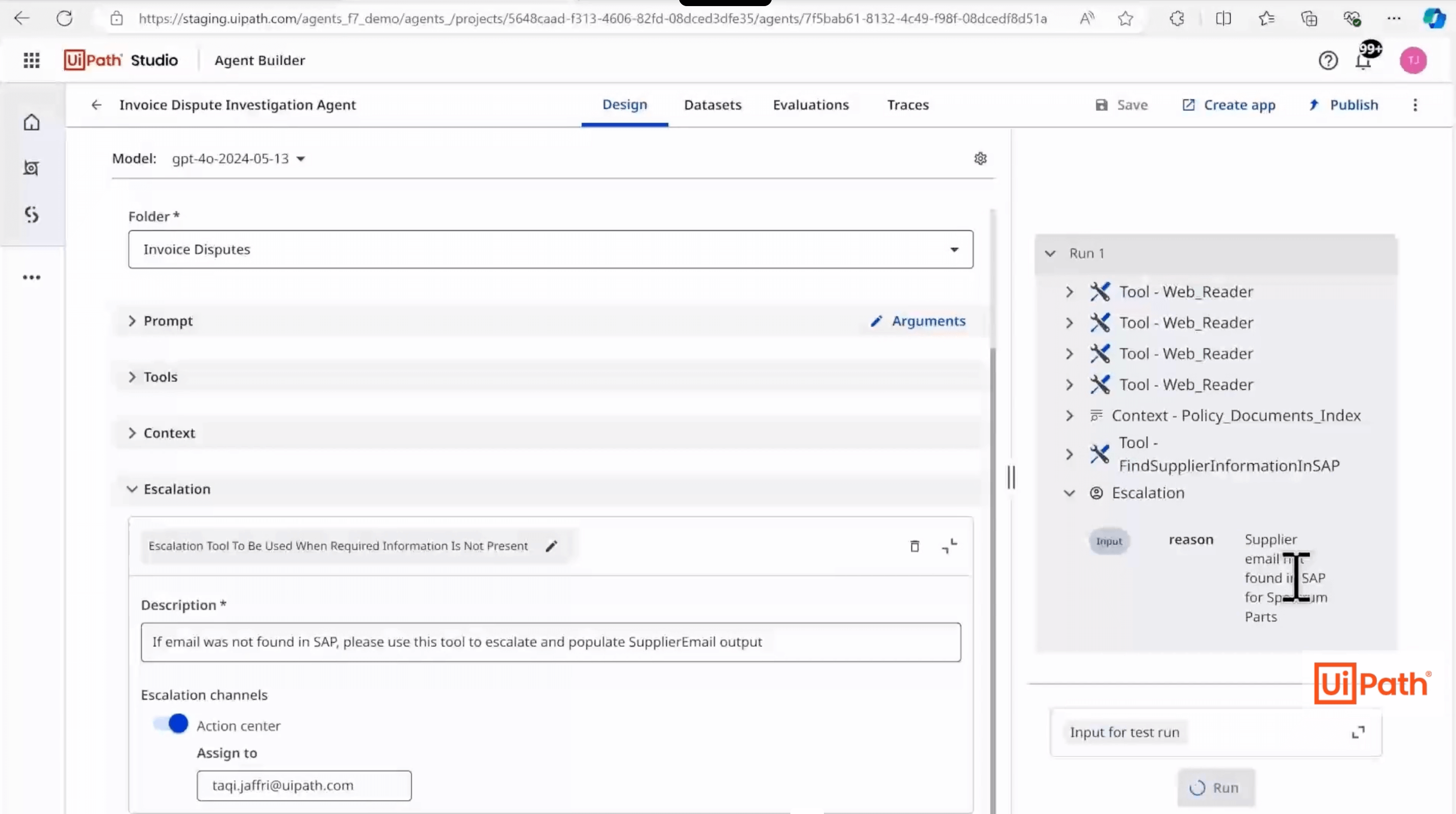Open more options menu next to Publish
The height and width of the screenshot is (814, 1456).
1416,105
